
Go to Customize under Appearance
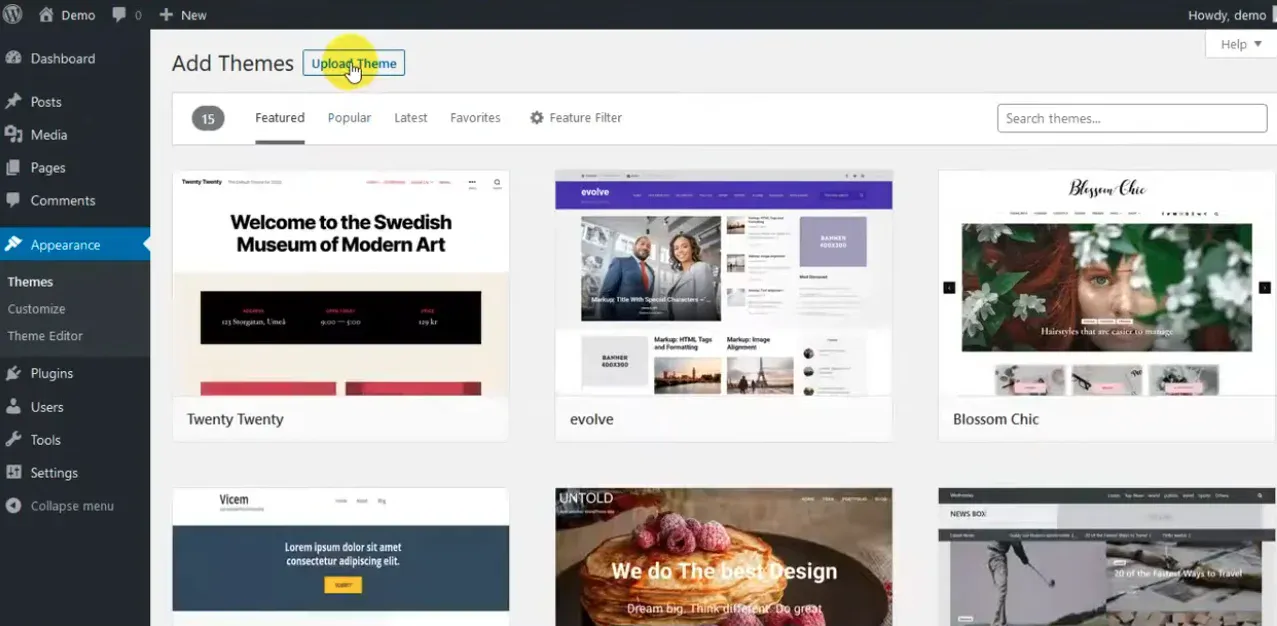click(x=36, y=309)
